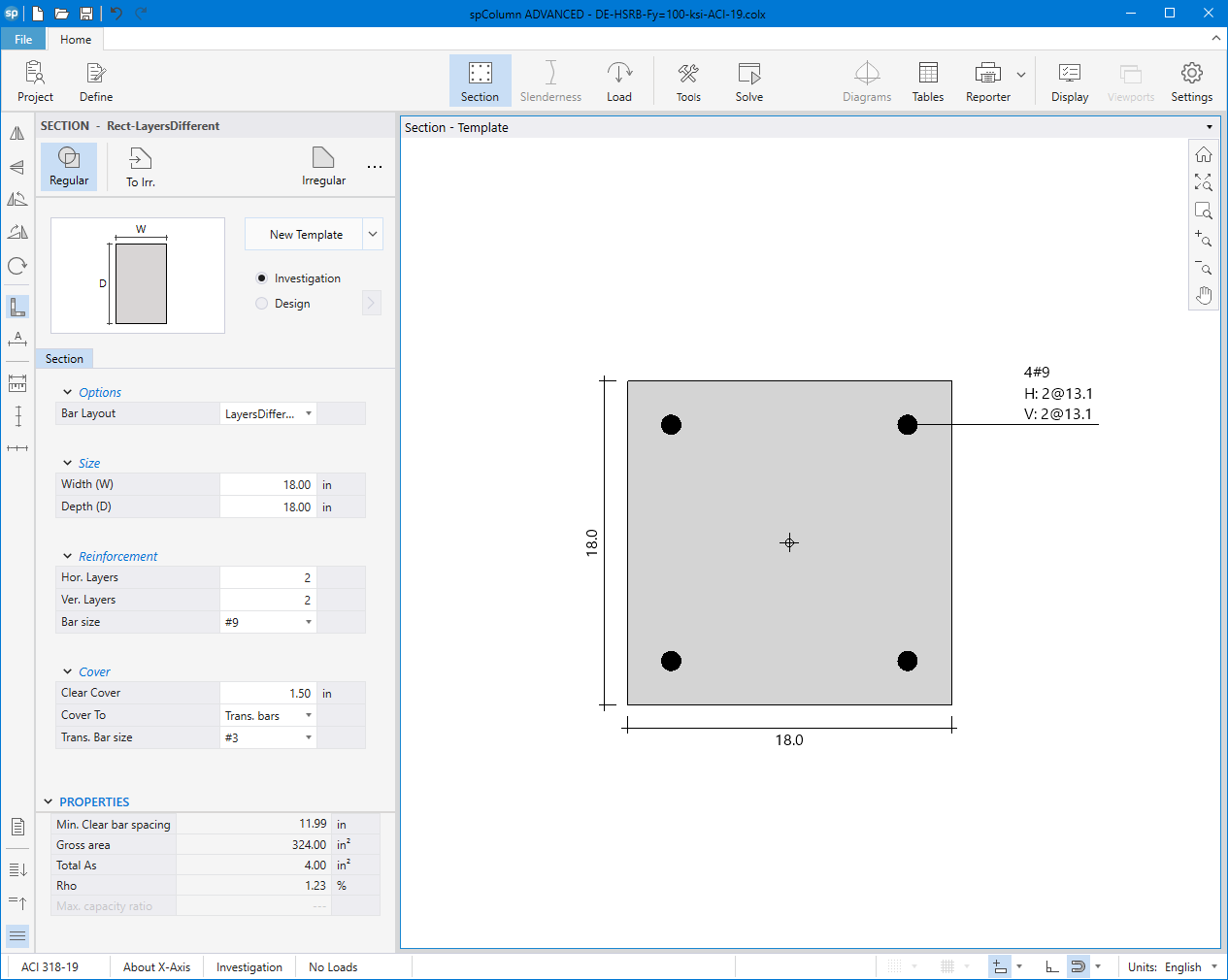Click the rotate icon in left sidebar
Screen dimensions: 1228x980
17,266
